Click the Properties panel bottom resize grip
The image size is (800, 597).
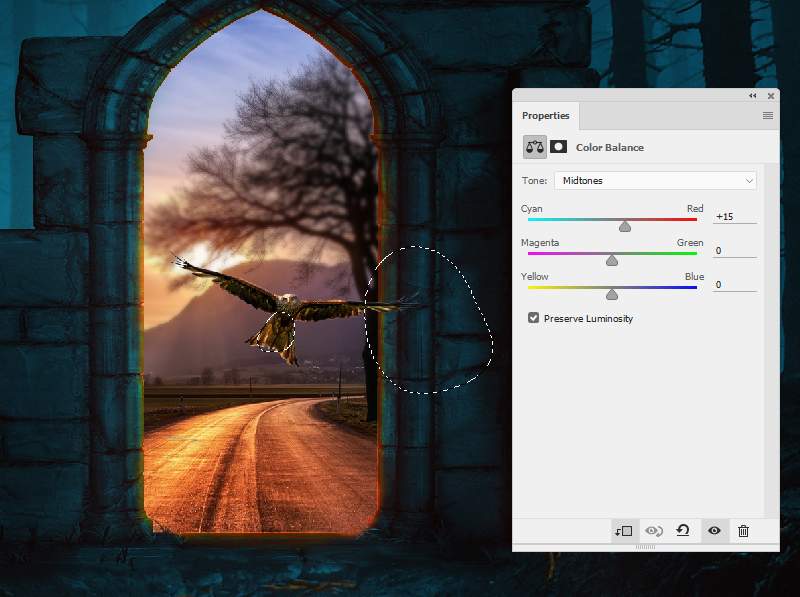pos(645,547)
